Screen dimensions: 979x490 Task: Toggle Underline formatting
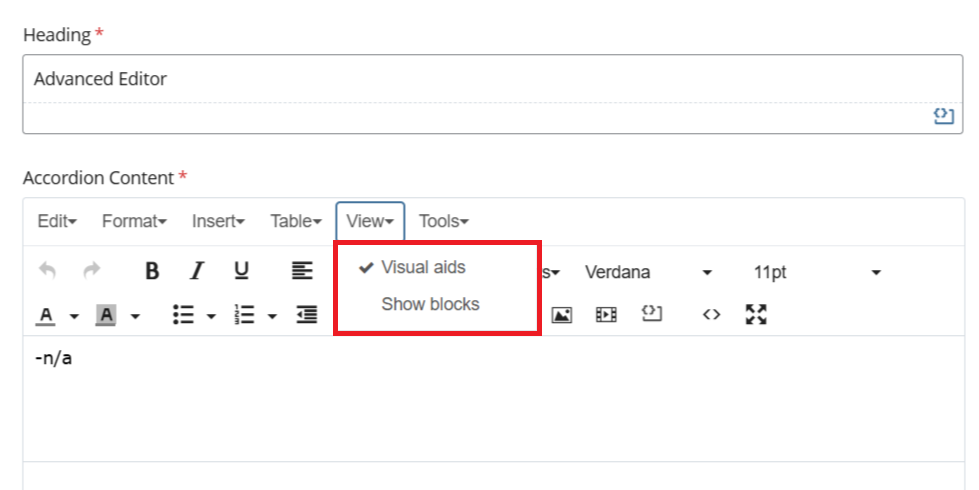point(241,271)
